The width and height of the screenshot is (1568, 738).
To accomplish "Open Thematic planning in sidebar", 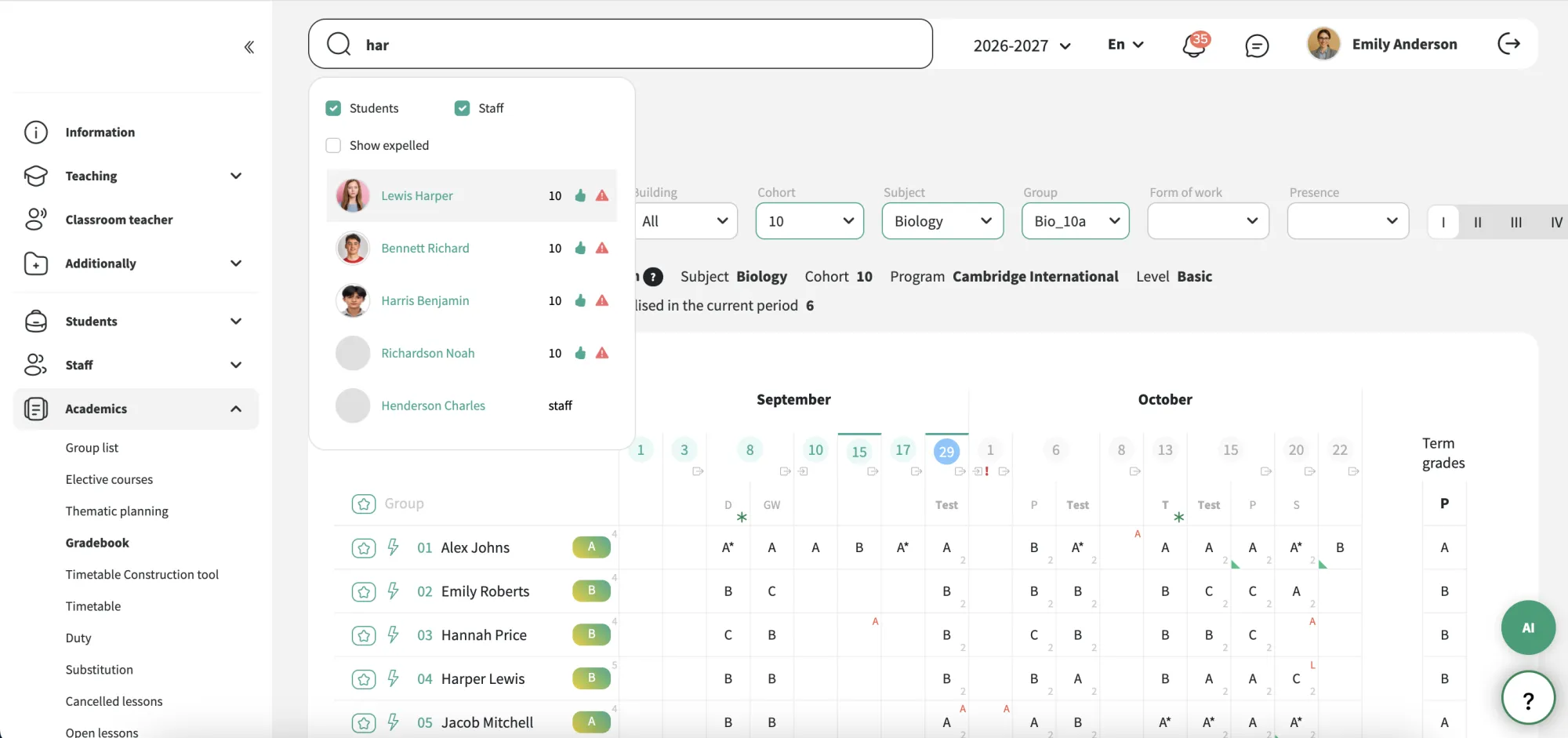I will click(x=117, y=511).
